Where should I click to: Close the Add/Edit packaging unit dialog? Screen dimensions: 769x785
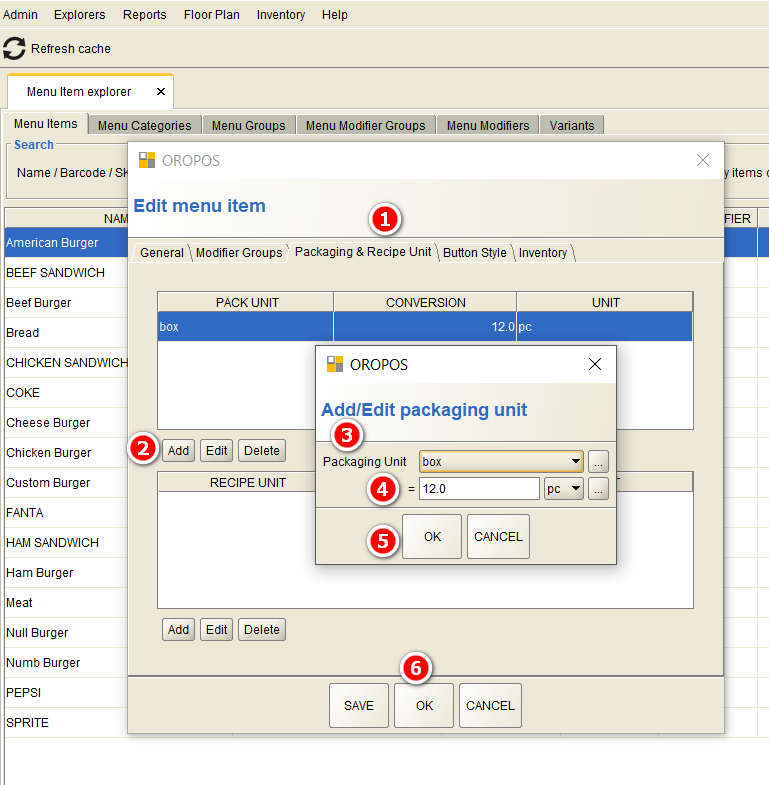point(595,364)
